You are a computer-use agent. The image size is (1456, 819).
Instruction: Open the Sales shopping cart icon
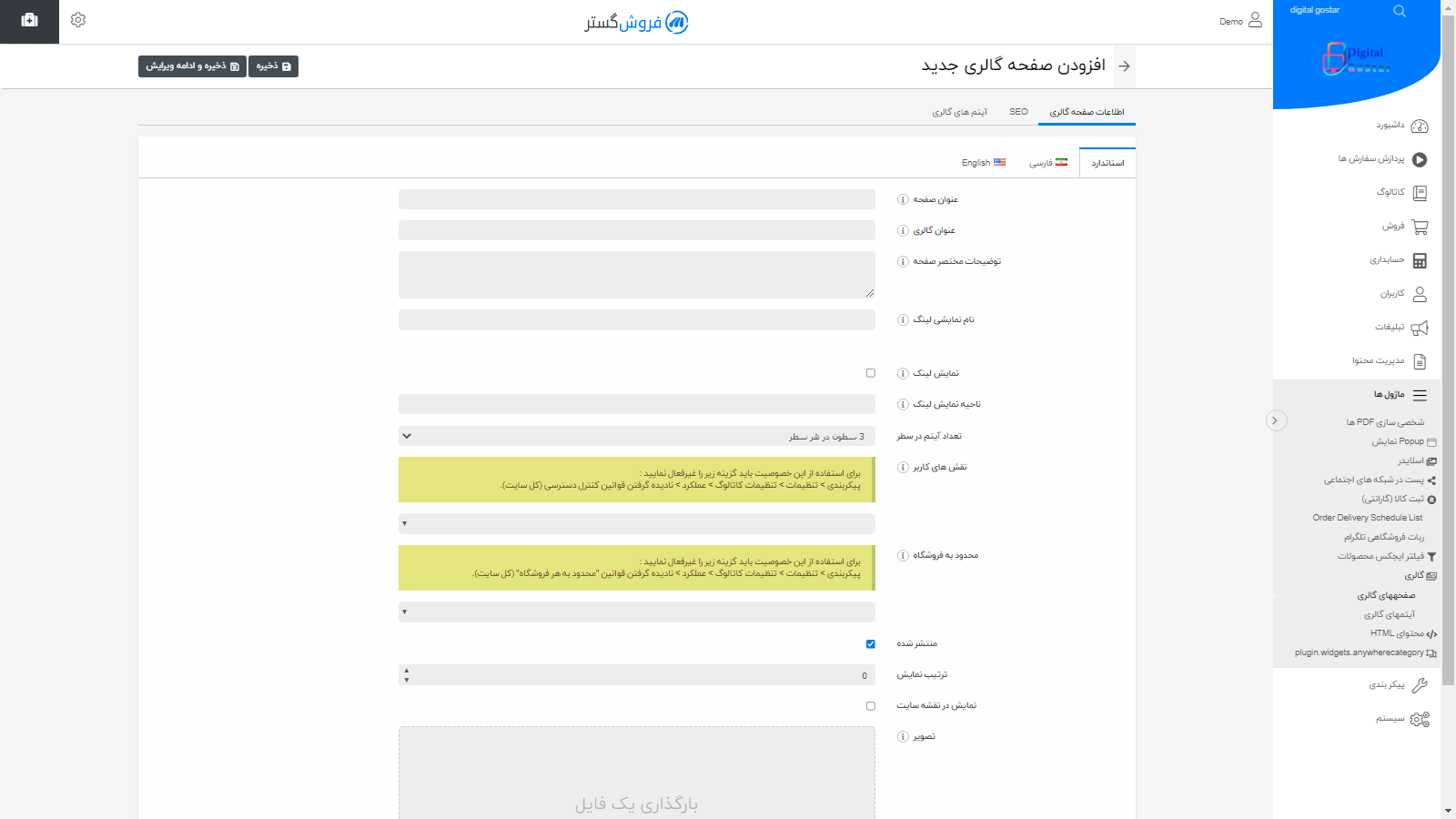coord(1419,227)
